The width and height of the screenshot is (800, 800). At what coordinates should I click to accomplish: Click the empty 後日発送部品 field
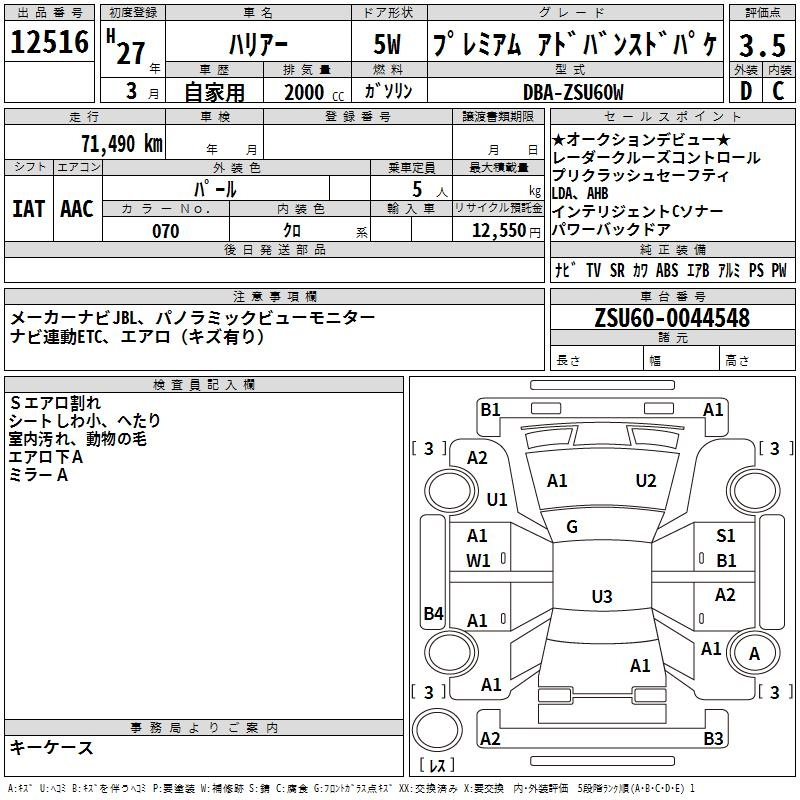coord(274,270)
